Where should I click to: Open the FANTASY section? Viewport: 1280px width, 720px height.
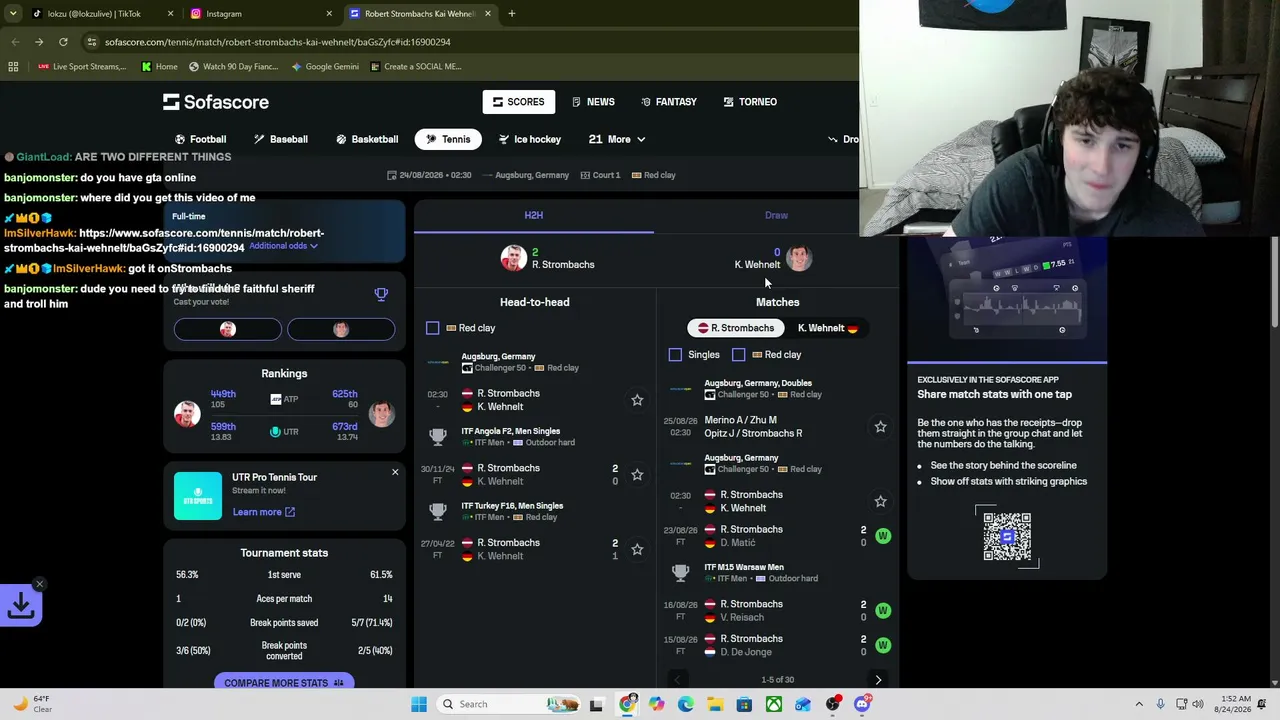point(668,102)
